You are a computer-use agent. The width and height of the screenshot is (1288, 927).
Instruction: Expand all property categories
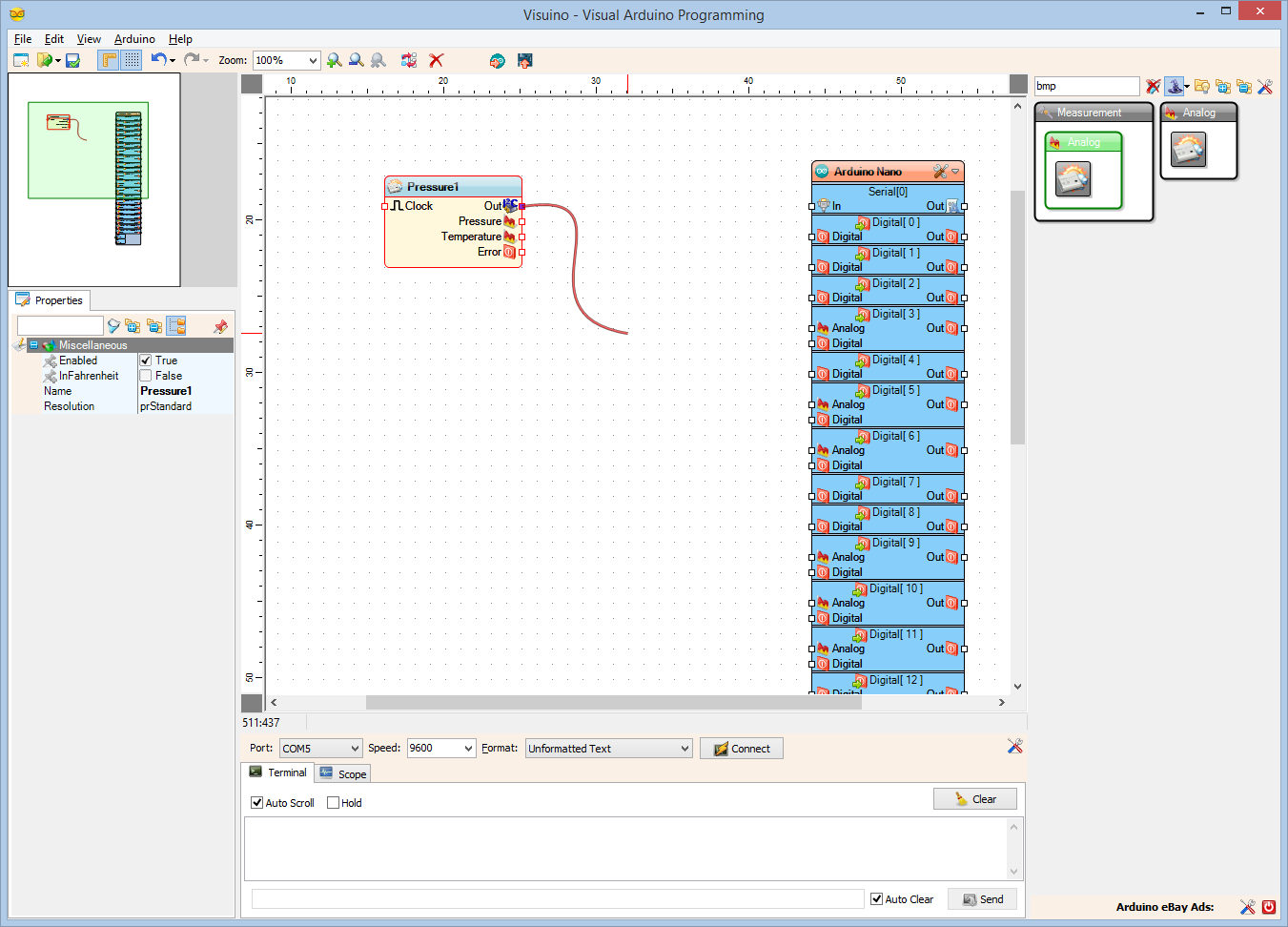(x=133, y=326)
